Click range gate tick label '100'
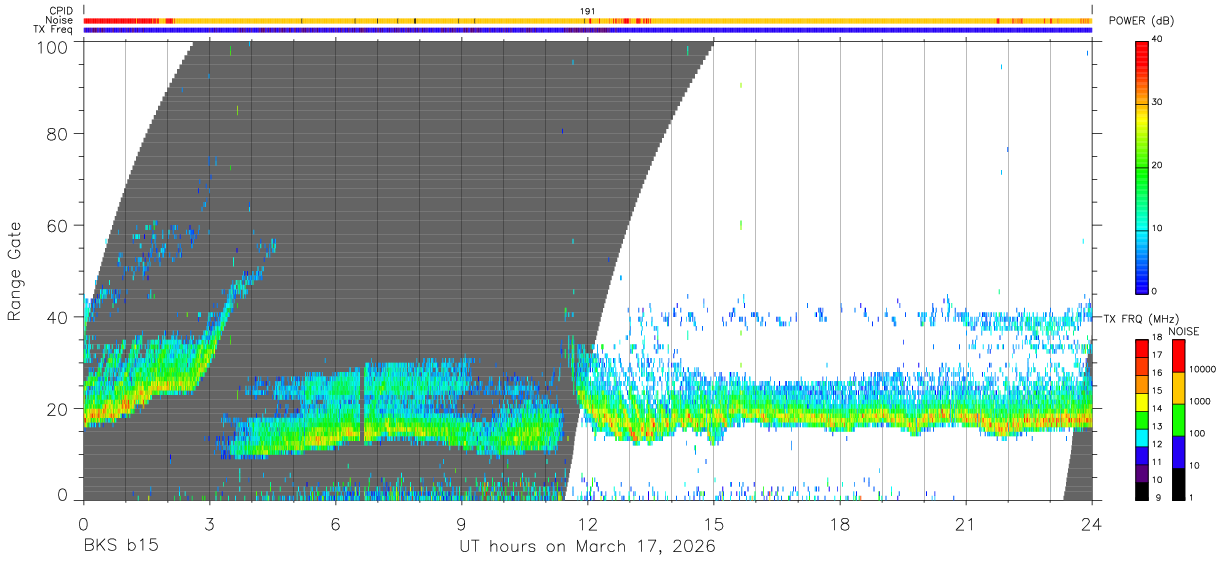The height and width of the screenshot is (567, 1228). click(x=54, y=47)
